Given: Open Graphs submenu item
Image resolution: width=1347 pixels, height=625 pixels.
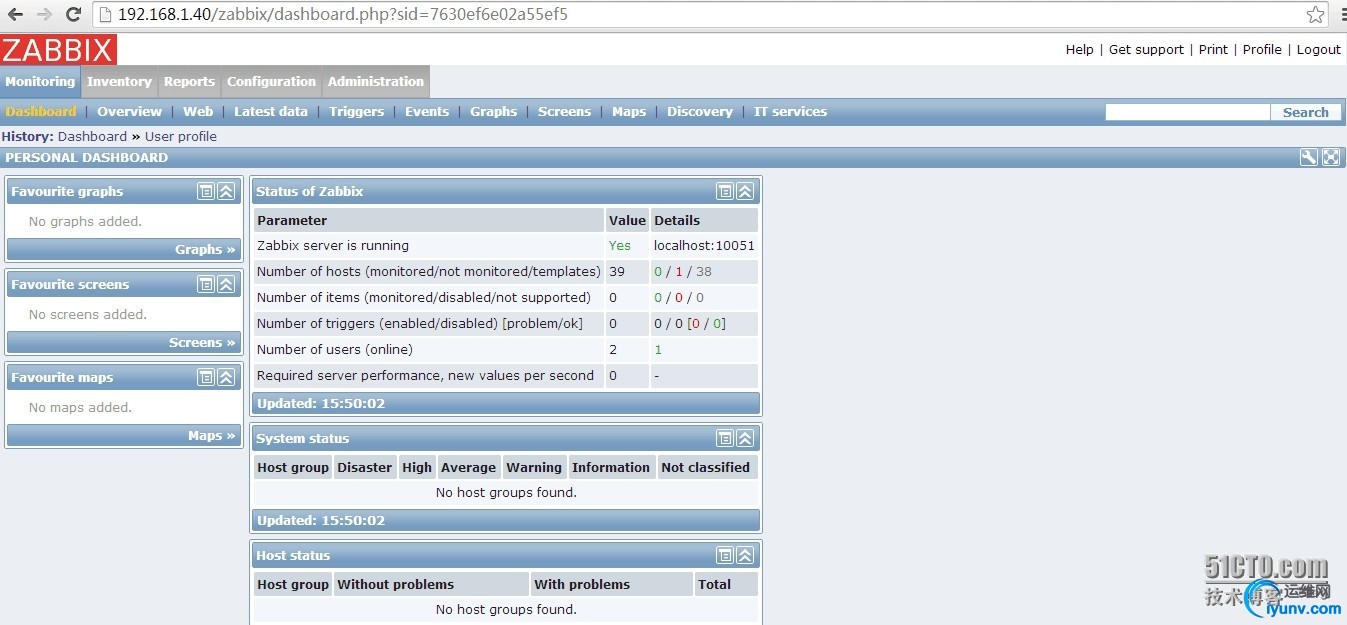Looking at the screenshot, I should [x=494, y=112].
